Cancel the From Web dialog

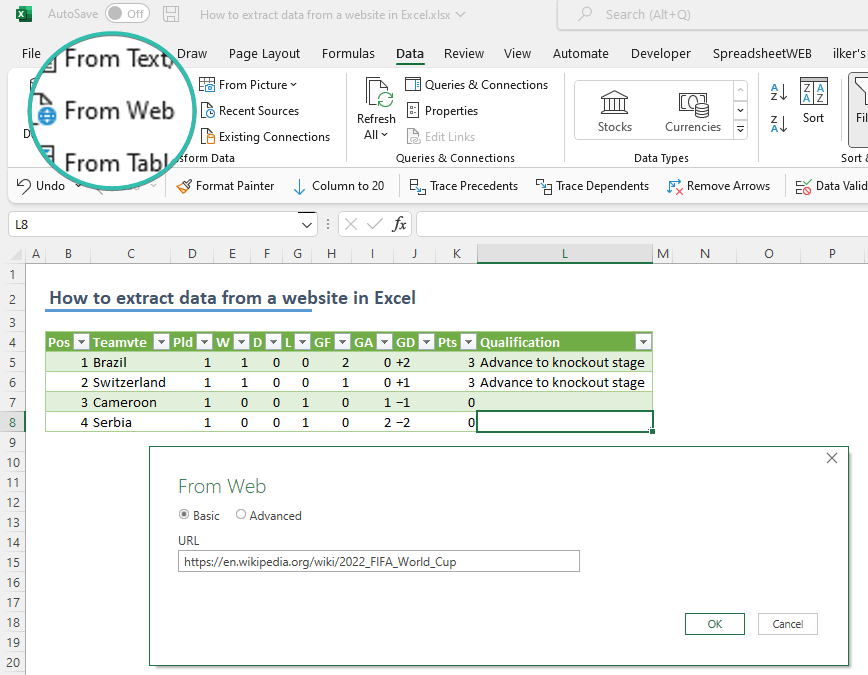pos(789,623)
